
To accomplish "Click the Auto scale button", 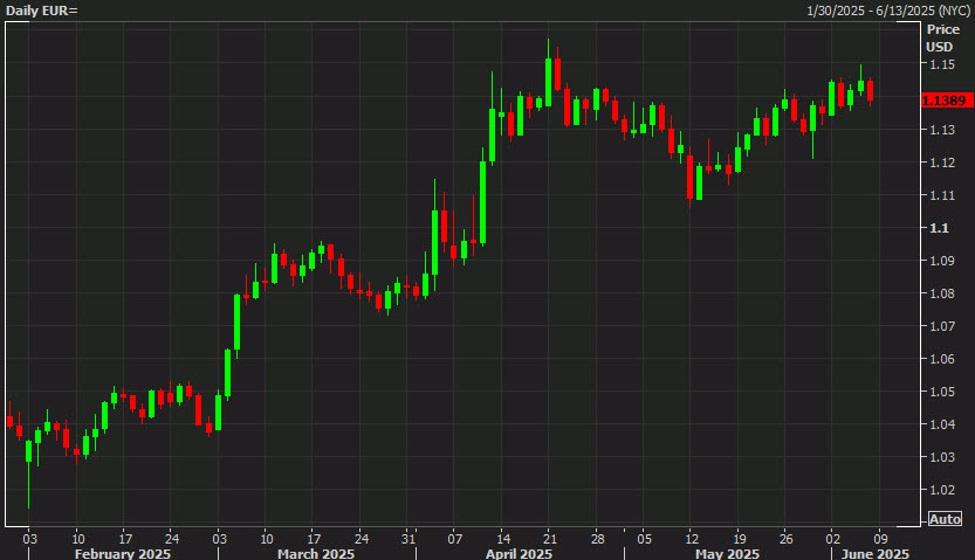I will coord(944,518).
